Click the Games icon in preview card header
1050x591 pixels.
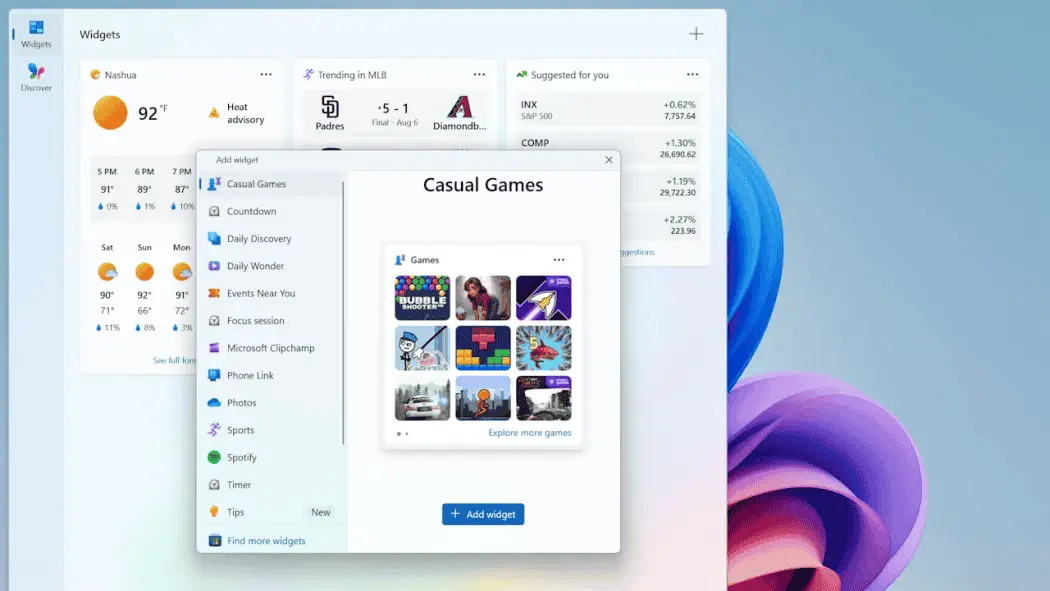(400, 260)
